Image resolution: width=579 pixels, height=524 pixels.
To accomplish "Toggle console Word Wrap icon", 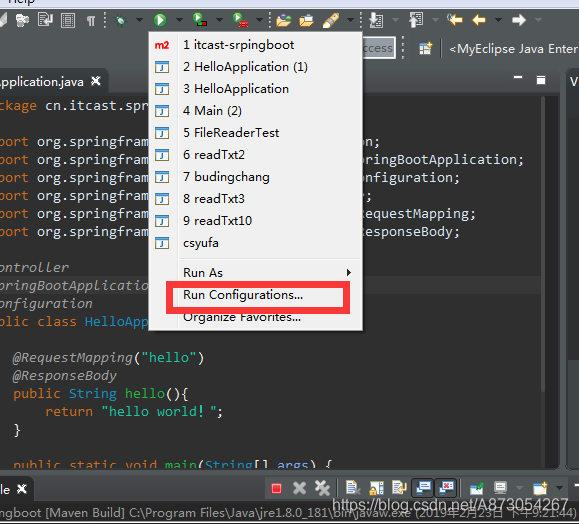I will [399, 488].
